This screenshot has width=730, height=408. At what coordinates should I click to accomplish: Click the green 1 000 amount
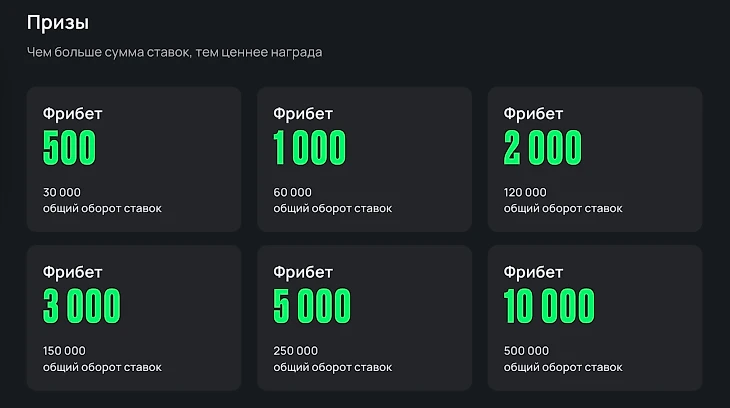(x=309, y=148)
